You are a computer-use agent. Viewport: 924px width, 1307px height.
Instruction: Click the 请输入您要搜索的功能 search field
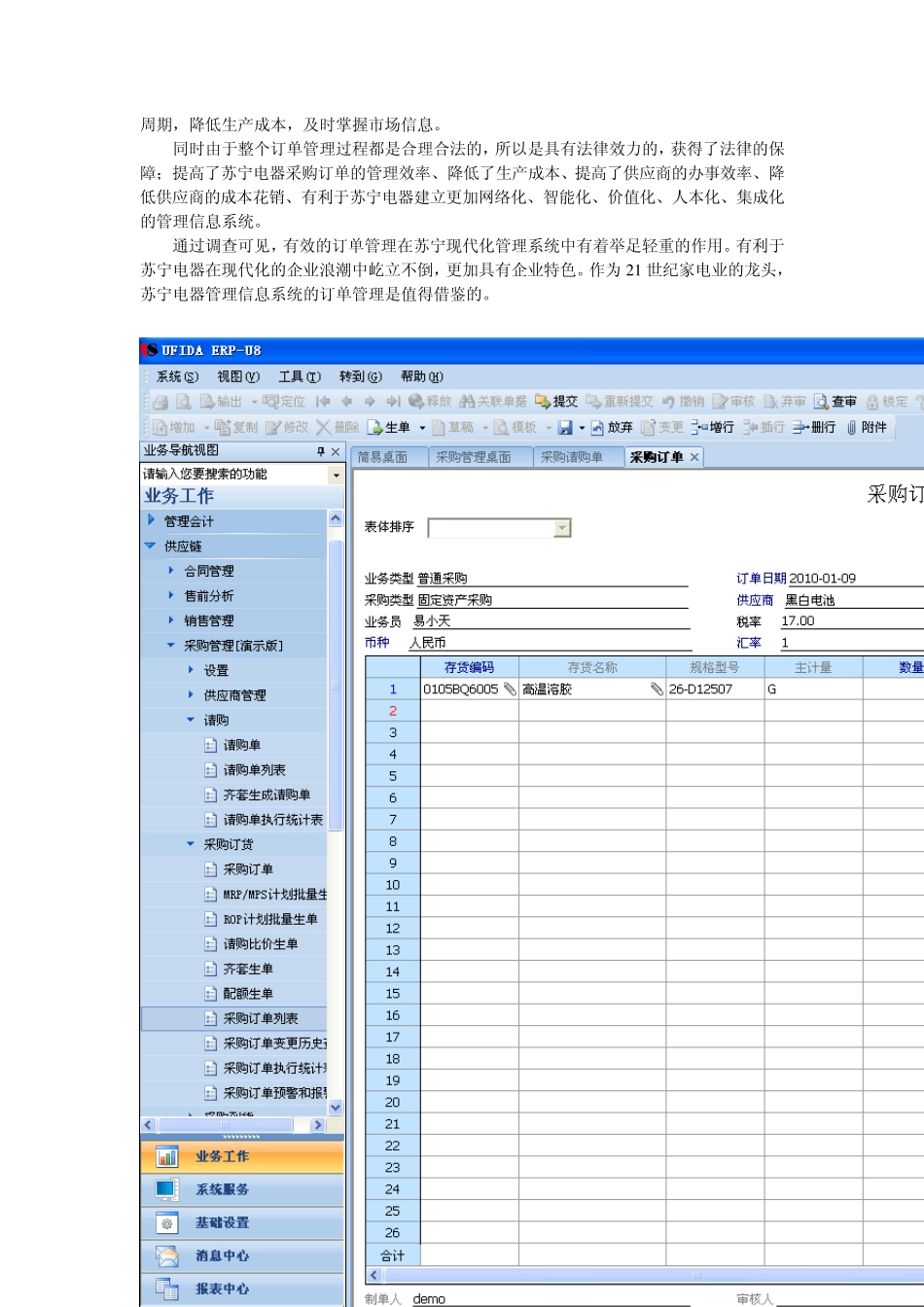pyautogui.click(x=234, y=475)
